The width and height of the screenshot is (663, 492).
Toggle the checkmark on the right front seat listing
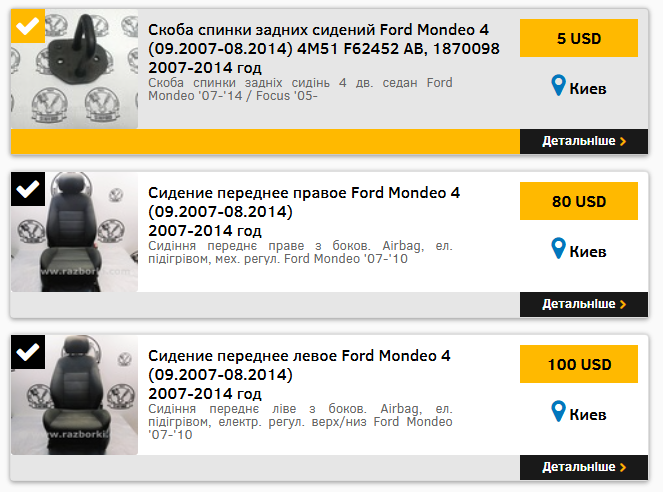coord(28,189)
